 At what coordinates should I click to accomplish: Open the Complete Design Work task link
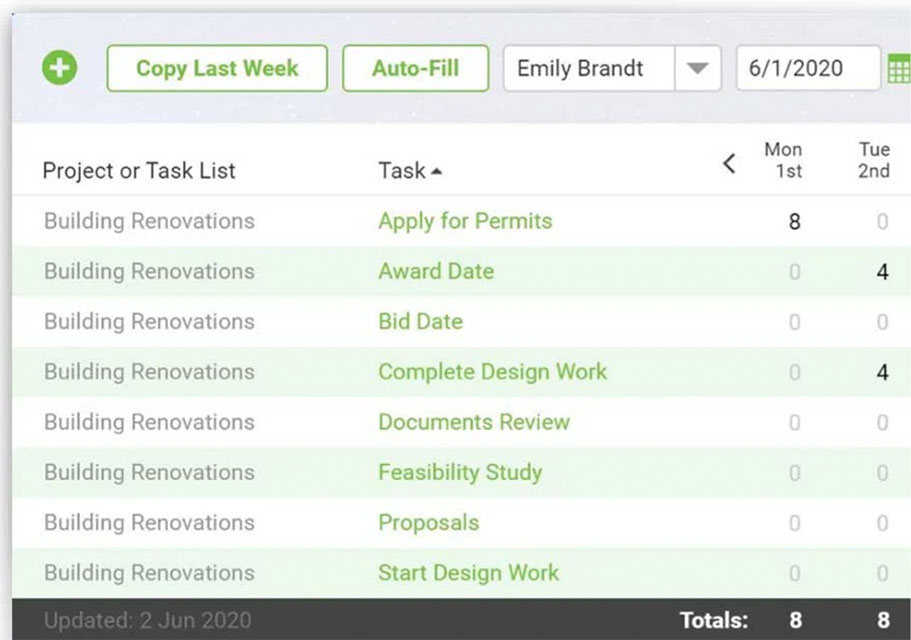pyautogui.click(x=492, y=372)
